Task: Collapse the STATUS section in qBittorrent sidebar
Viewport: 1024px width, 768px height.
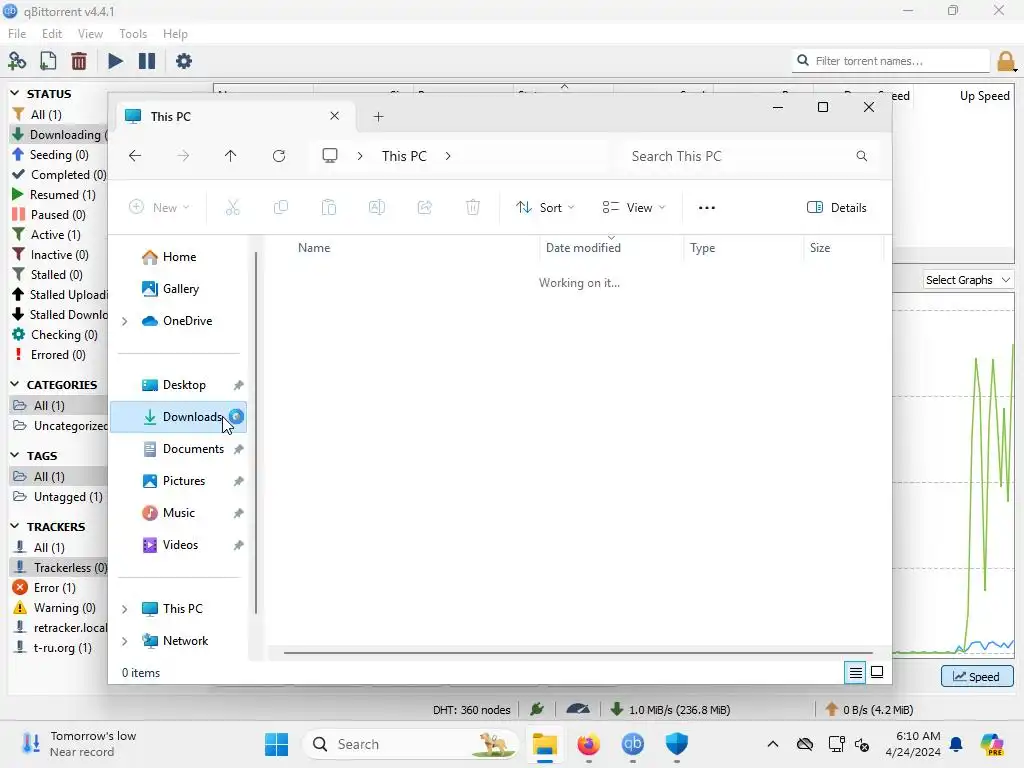Action: pos(14,93)
